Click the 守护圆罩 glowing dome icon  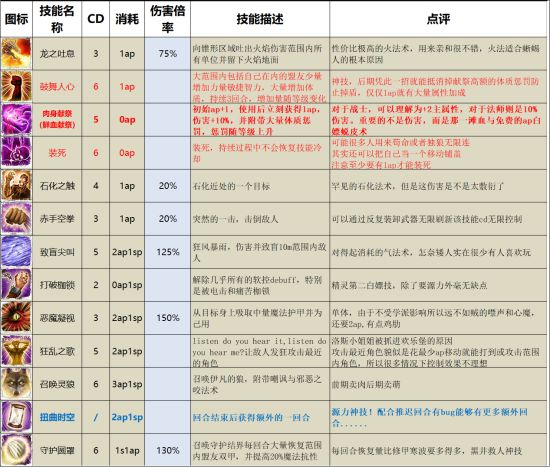(16, 450)
